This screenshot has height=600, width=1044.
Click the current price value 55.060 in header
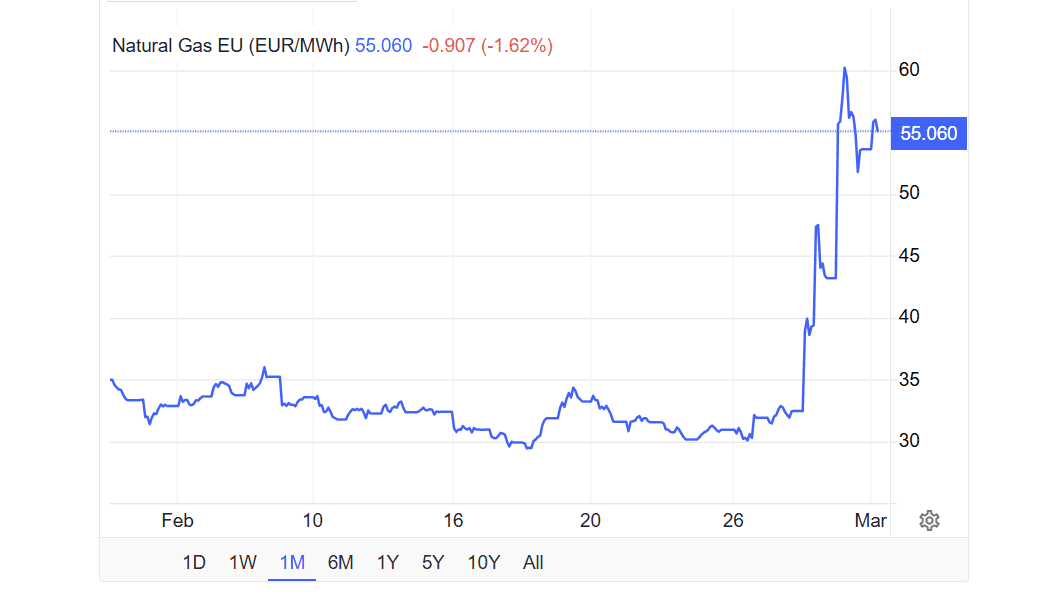384,45
